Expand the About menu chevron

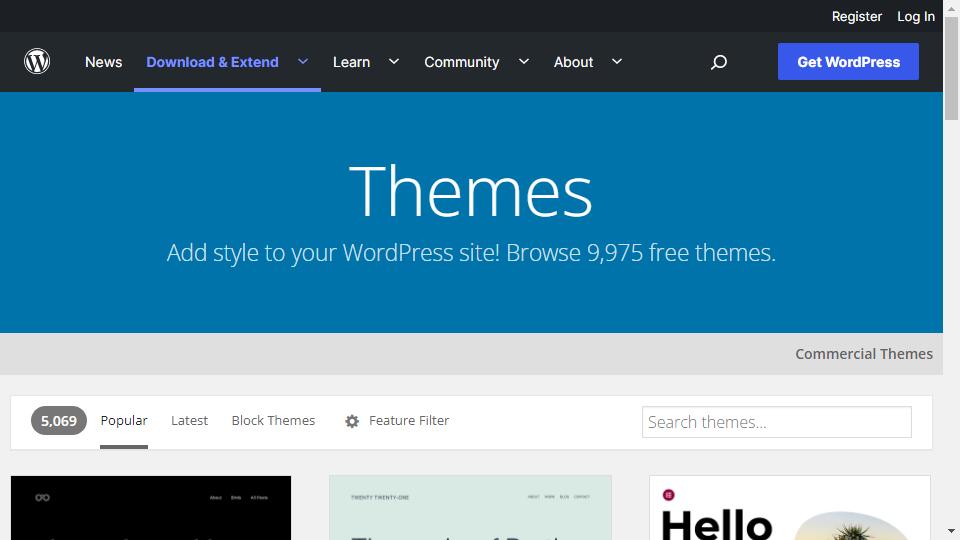coord(617,61)
